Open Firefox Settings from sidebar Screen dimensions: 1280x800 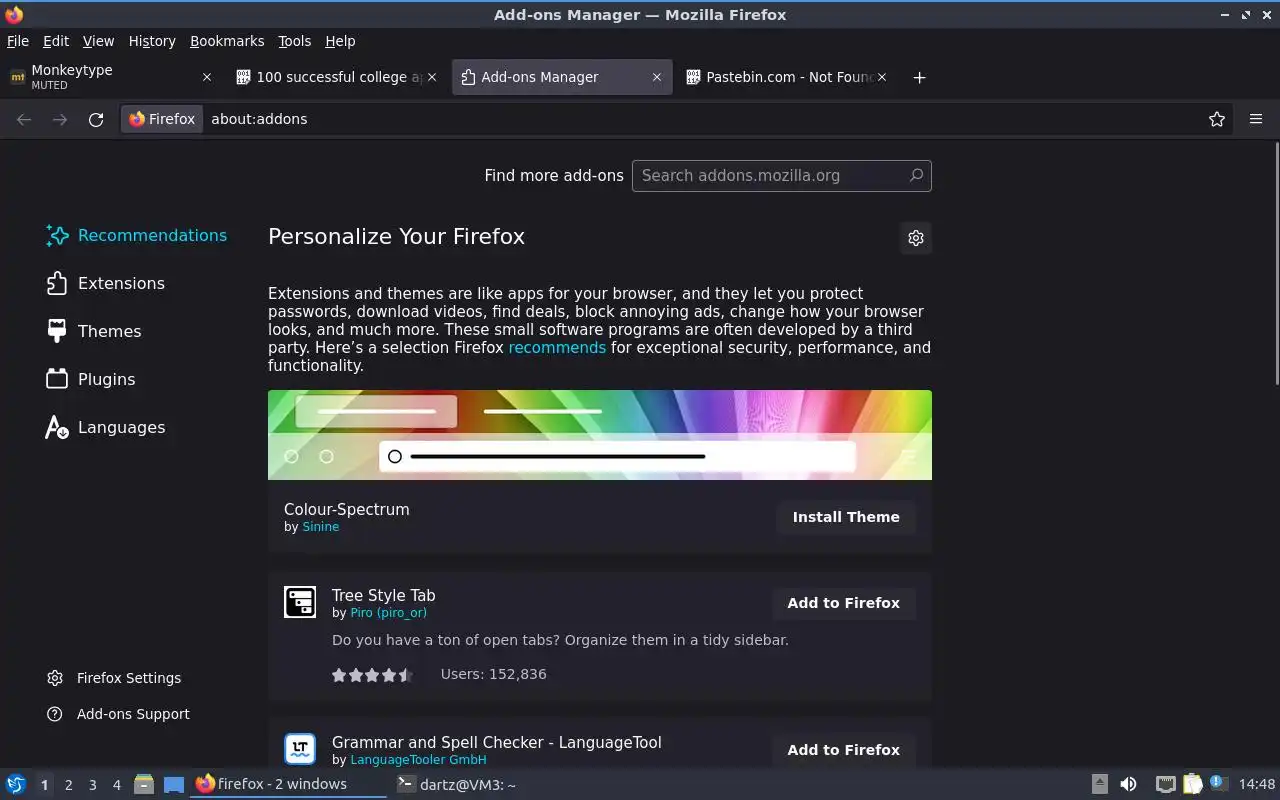point(114,678)
